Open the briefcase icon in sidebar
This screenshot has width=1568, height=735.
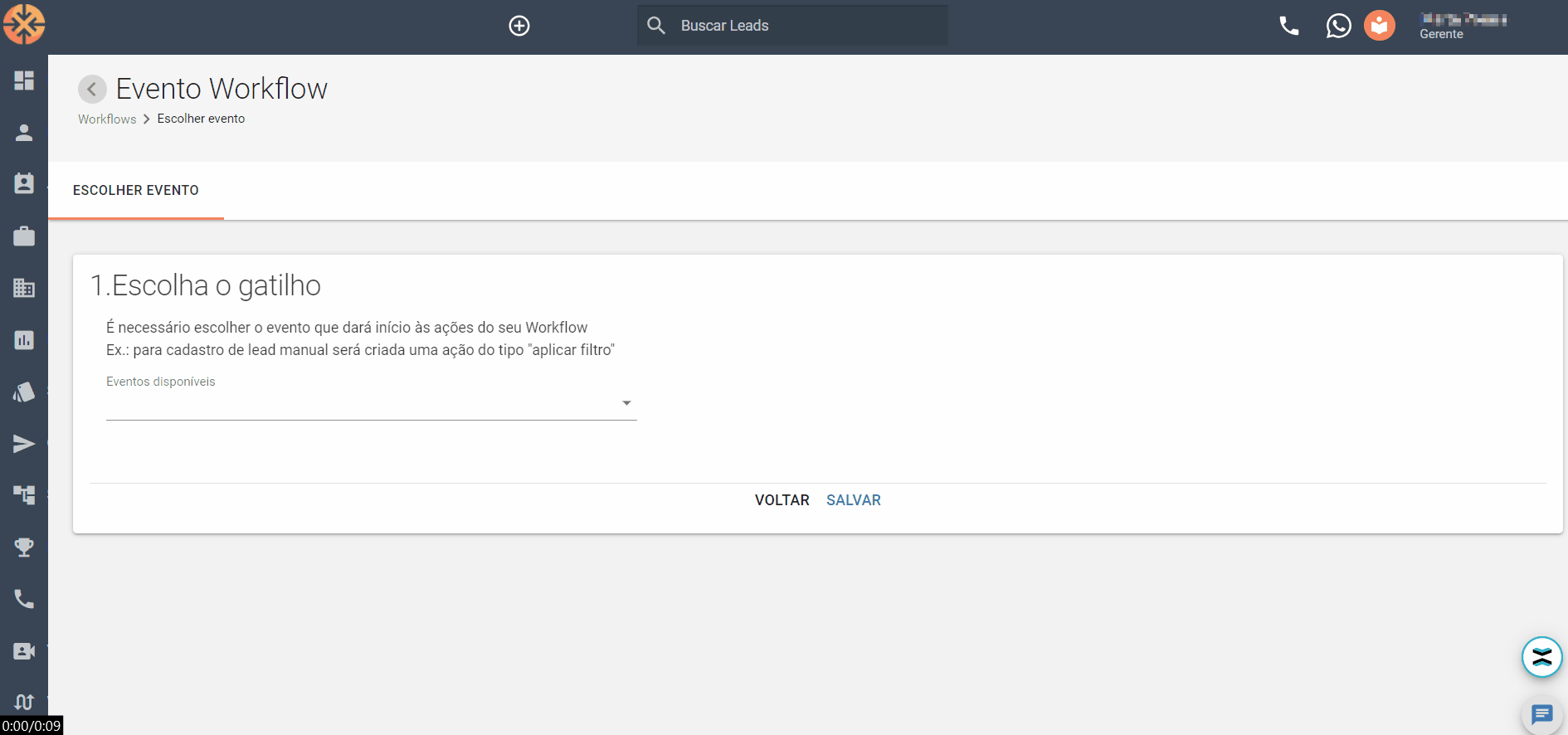tap(24, 236)
